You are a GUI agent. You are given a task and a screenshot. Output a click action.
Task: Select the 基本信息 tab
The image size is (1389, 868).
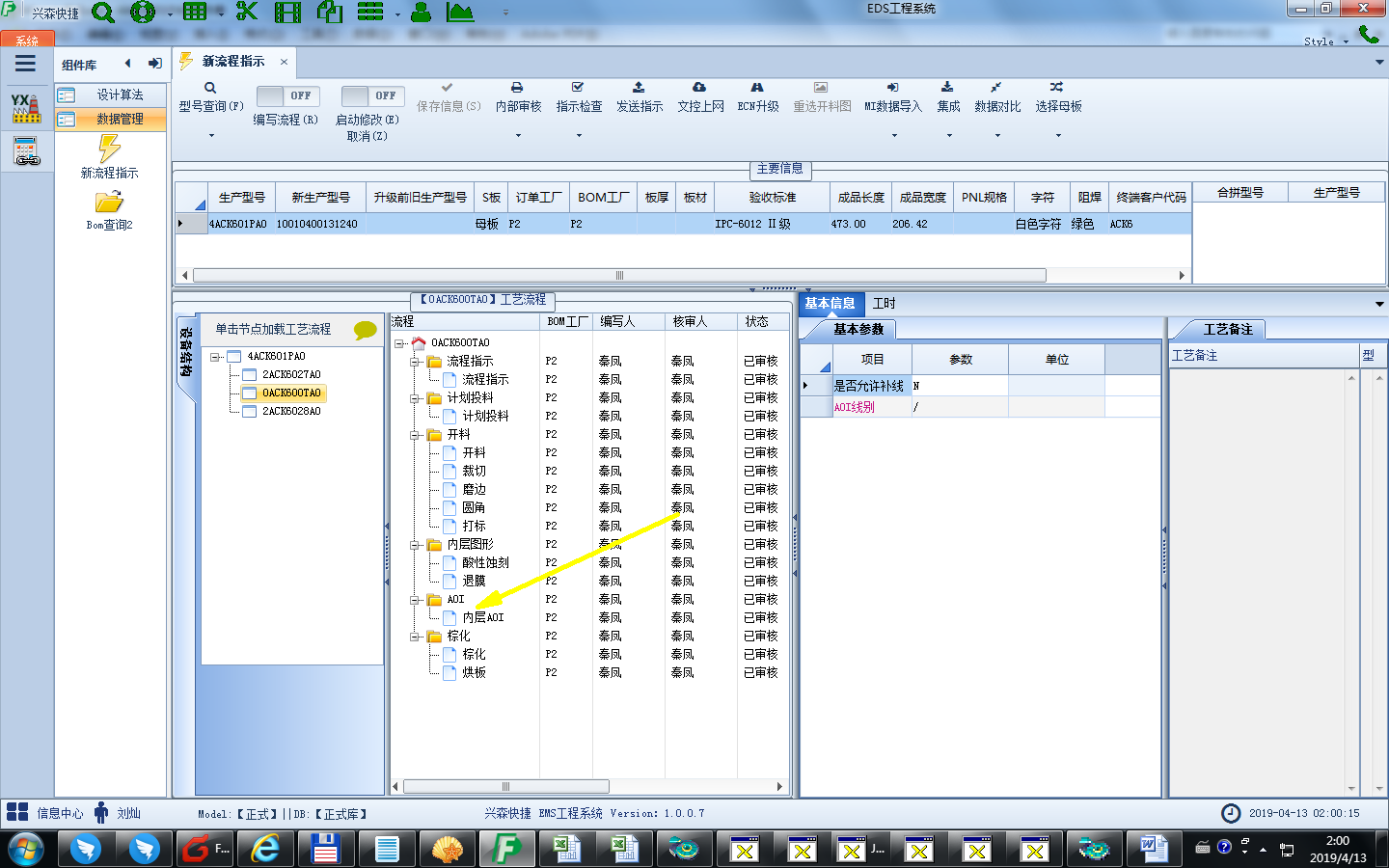point(830,303)
